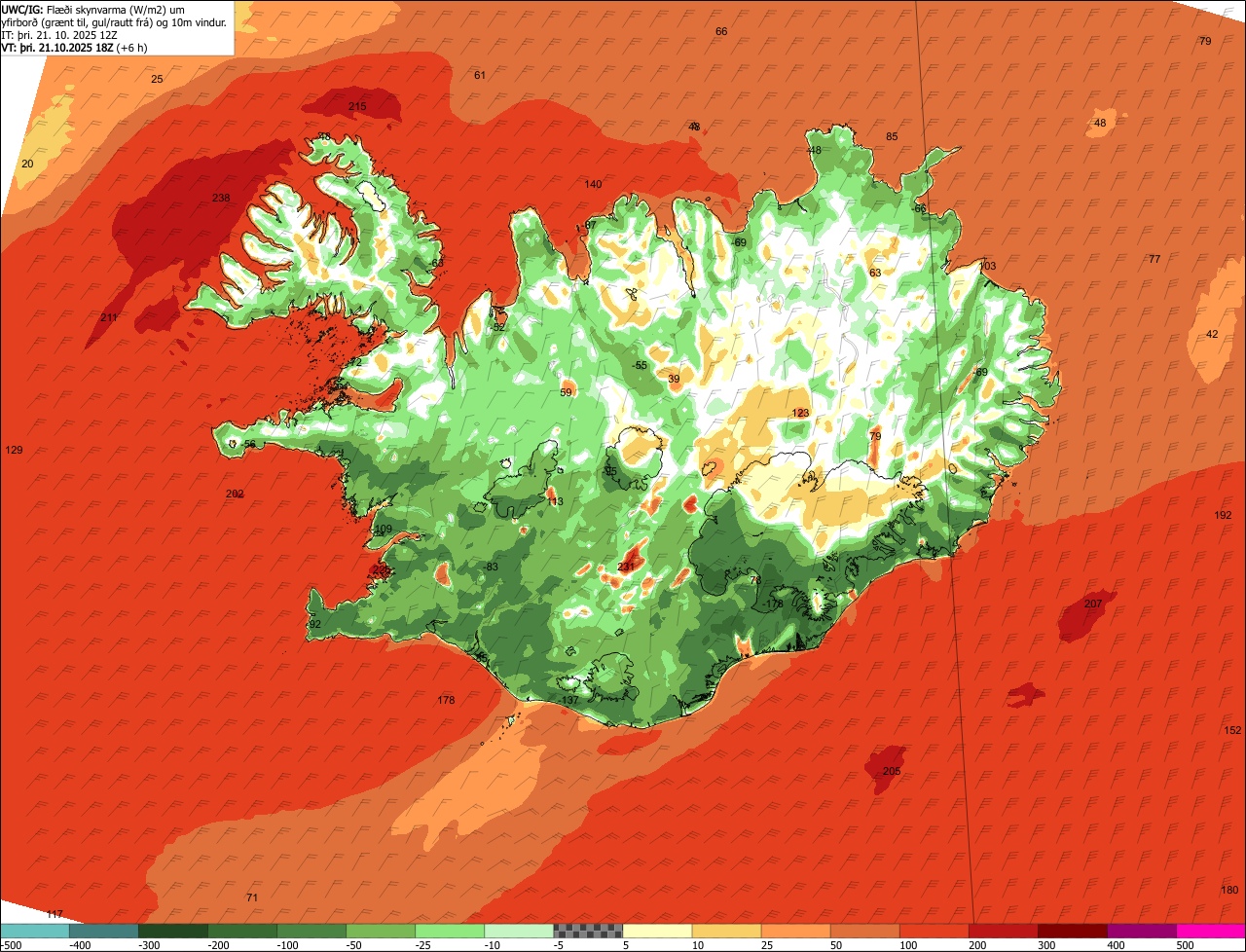Image resolution: width=1246 pixels, height=952 pixels.
Task: Click the map value 207
Action: (x=1093, y=604)
